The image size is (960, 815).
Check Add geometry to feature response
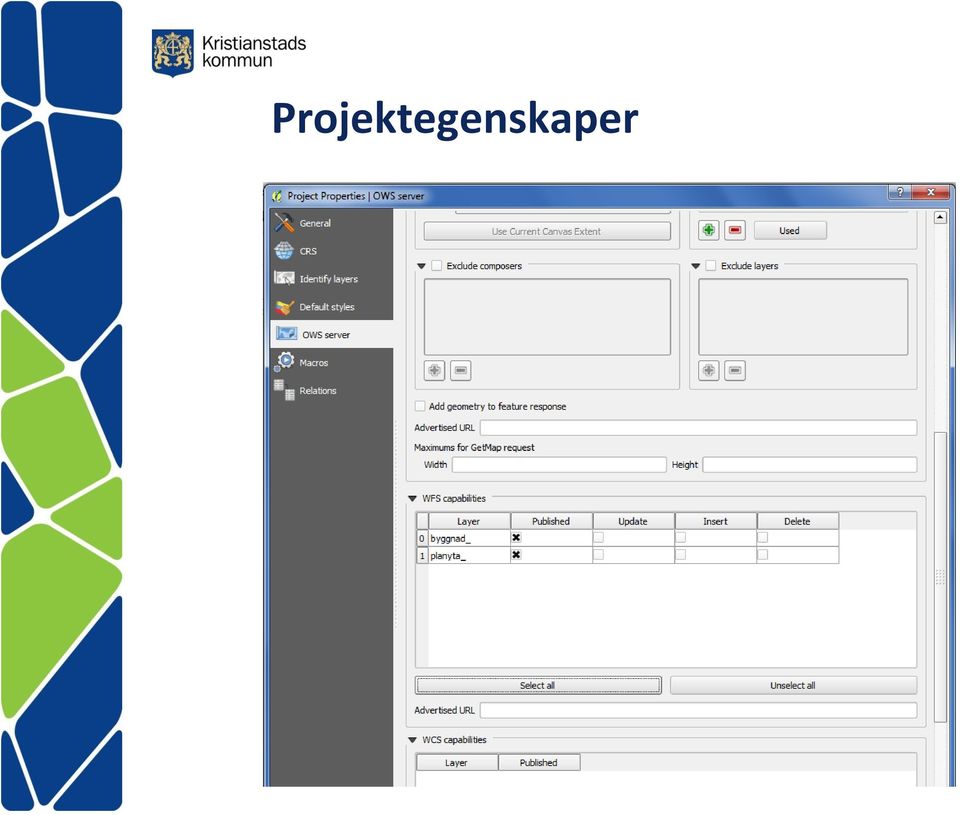point(420,406)
